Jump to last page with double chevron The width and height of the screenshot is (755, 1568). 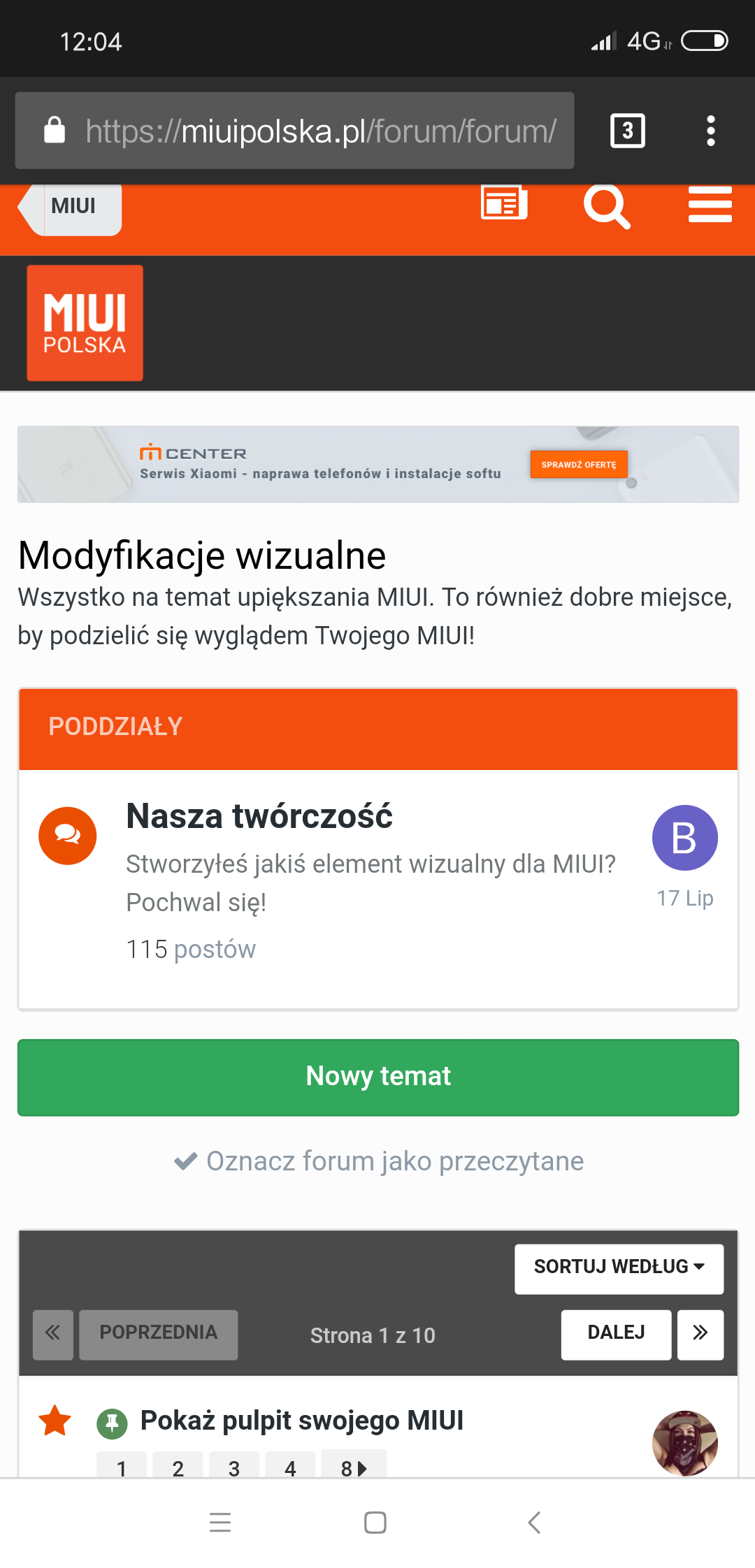700,1334
